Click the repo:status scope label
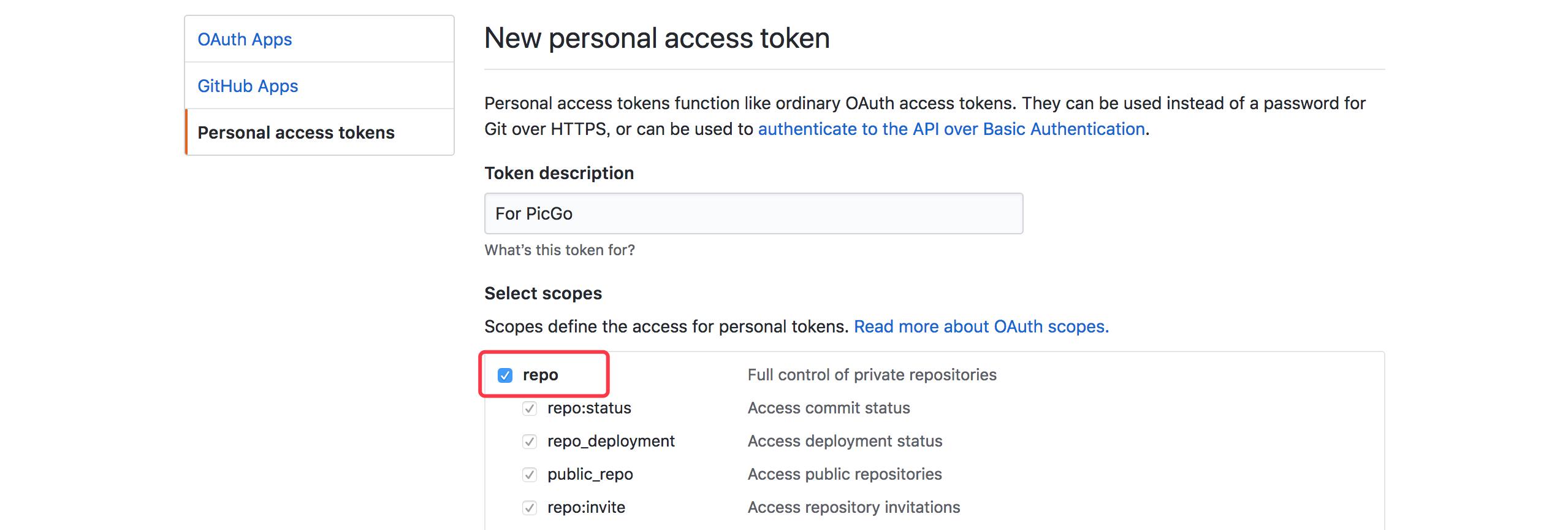The width and height of the screenshot is (1568, 530). tap(589, 407)
